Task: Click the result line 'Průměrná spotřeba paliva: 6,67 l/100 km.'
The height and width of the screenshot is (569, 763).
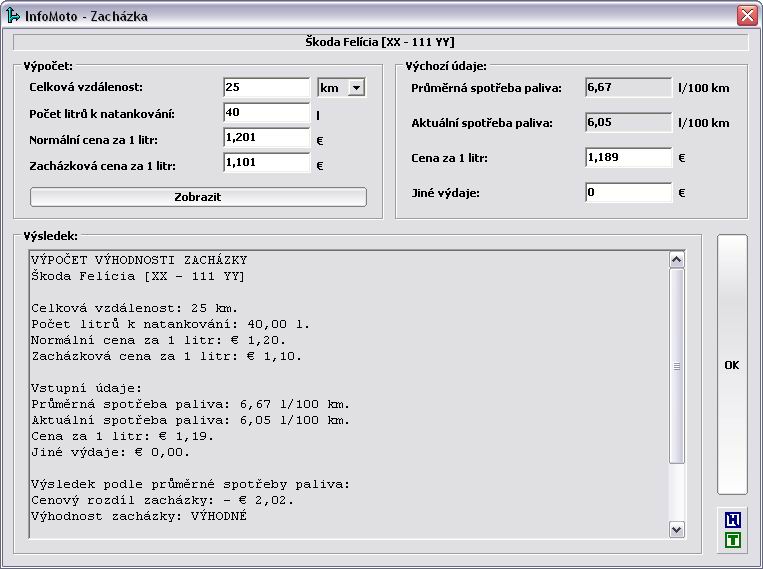Action: pyautogui.click(x=191, y=404)
